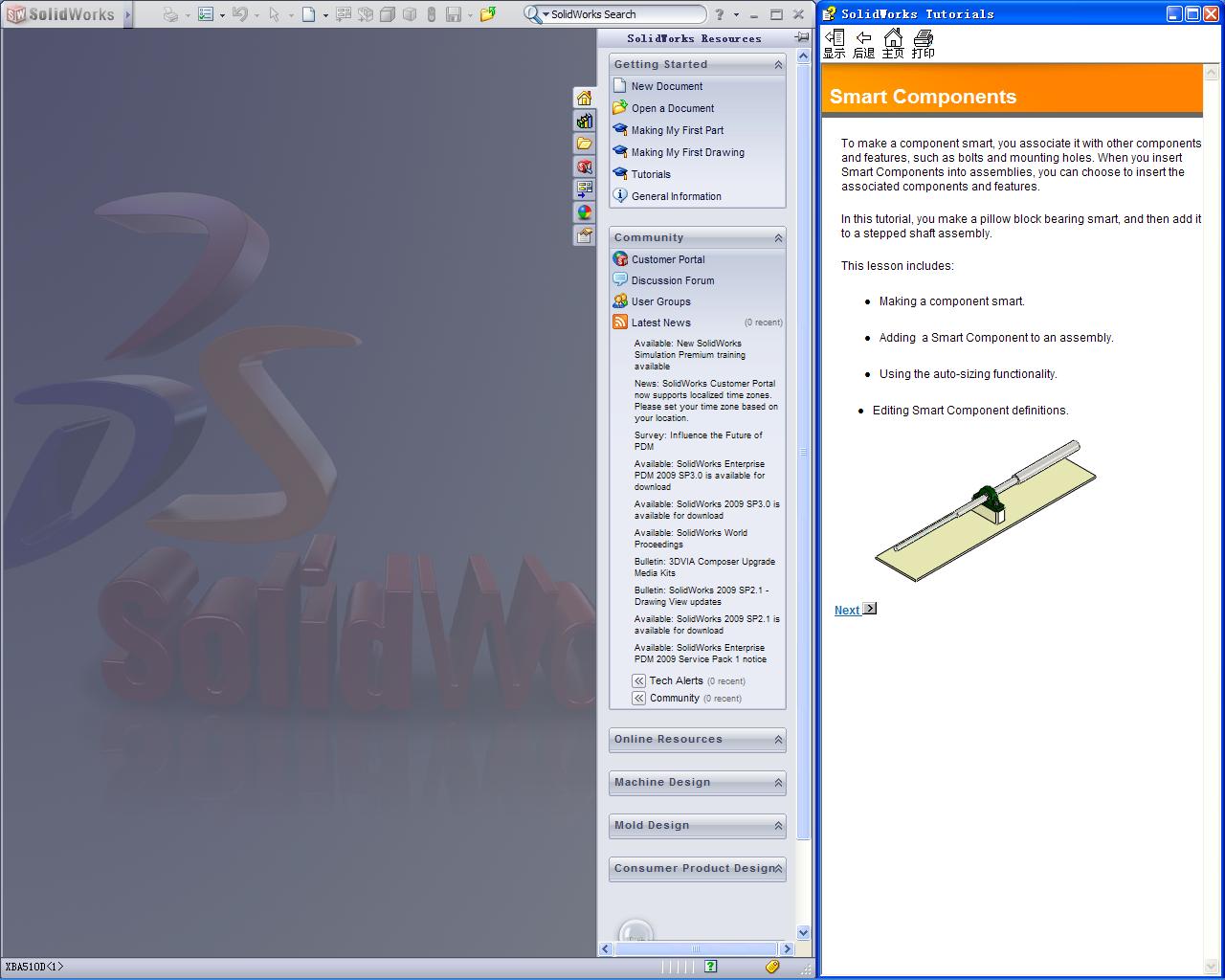Click the tutorial Show/Hide navigation icon
Screen dimensions: 1225x980
[835, 44]
